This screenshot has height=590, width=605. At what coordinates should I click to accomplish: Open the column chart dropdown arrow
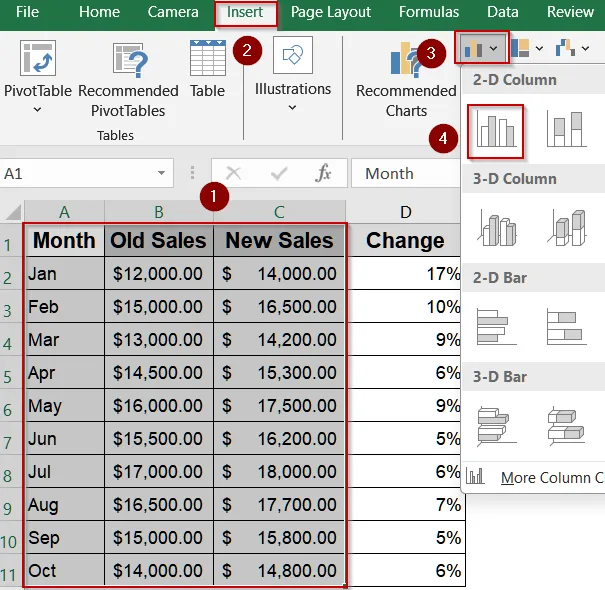point(493,49)
